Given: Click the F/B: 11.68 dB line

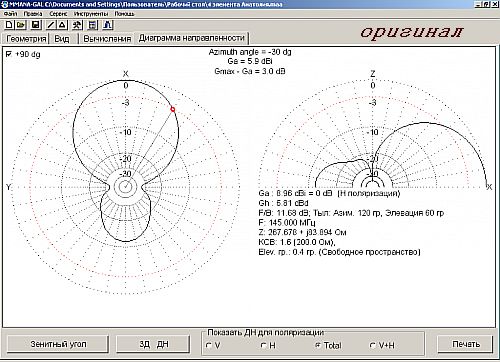Looking at the screenshot, I should coord(351,213).
